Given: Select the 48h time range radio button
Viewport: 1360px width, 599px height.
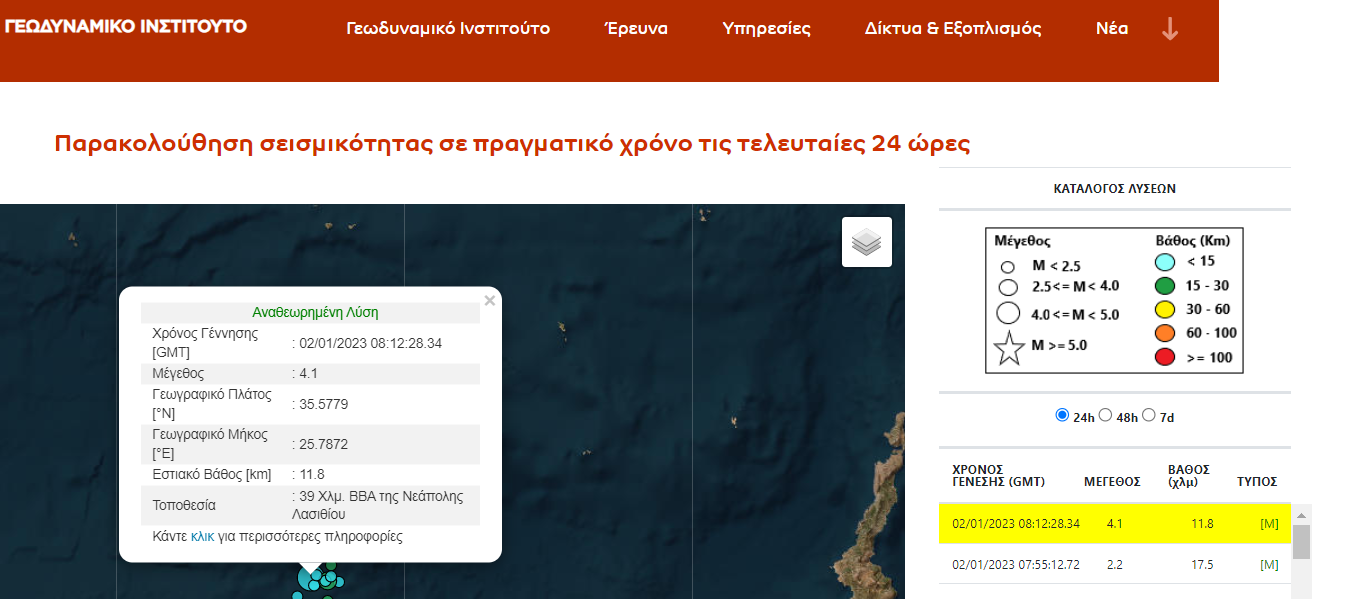Looking at the screenshot, I should pos(1105,415).
